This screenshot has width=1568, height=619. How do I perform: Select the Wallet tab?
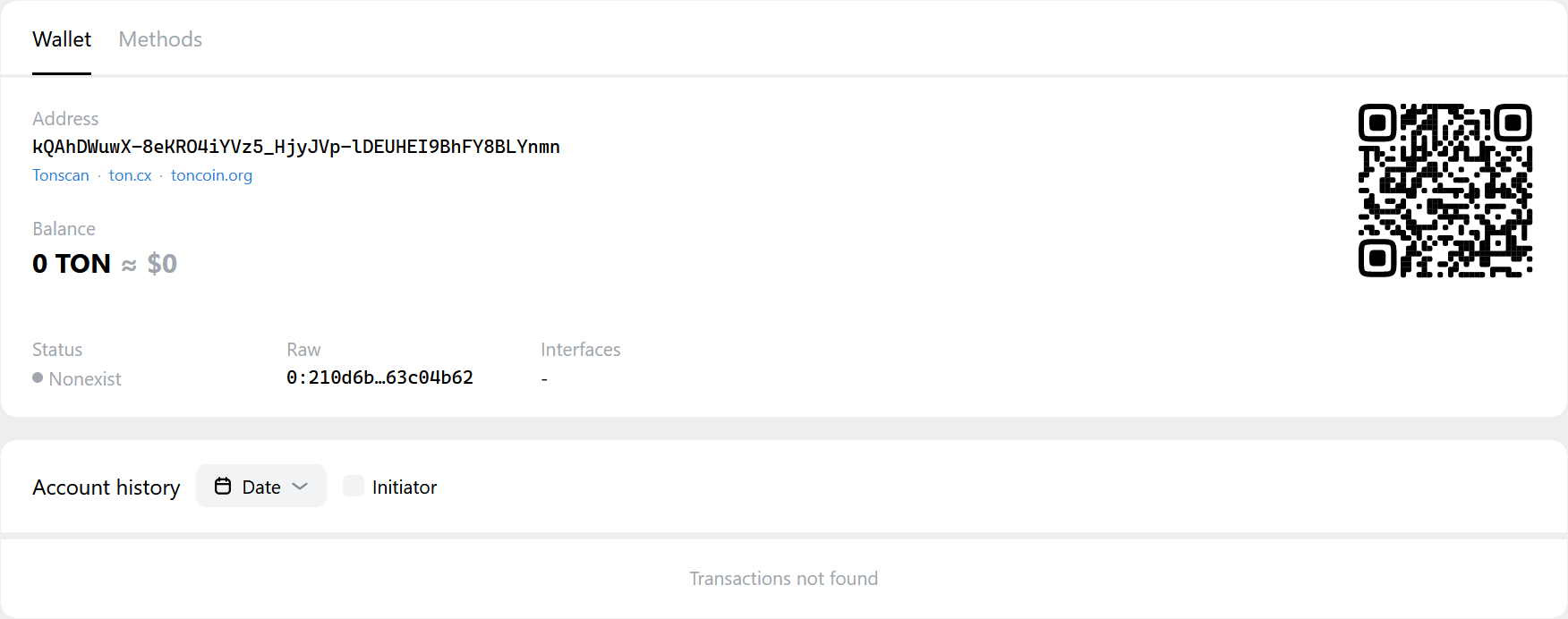tap(61, 39)
